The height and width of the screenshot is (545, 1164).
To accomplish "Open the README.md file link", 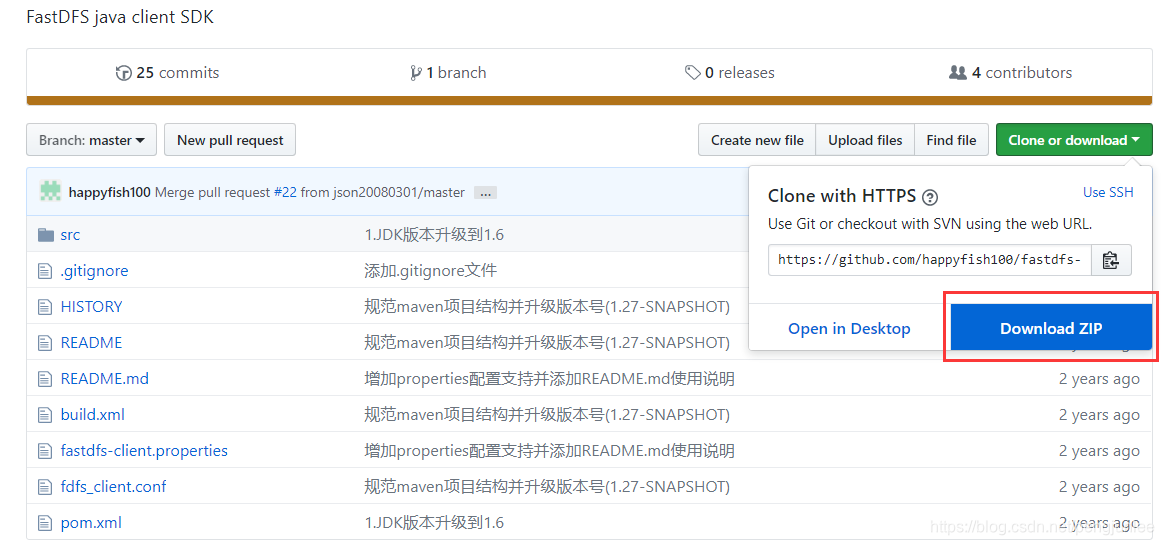I will (x=105, y=379).
